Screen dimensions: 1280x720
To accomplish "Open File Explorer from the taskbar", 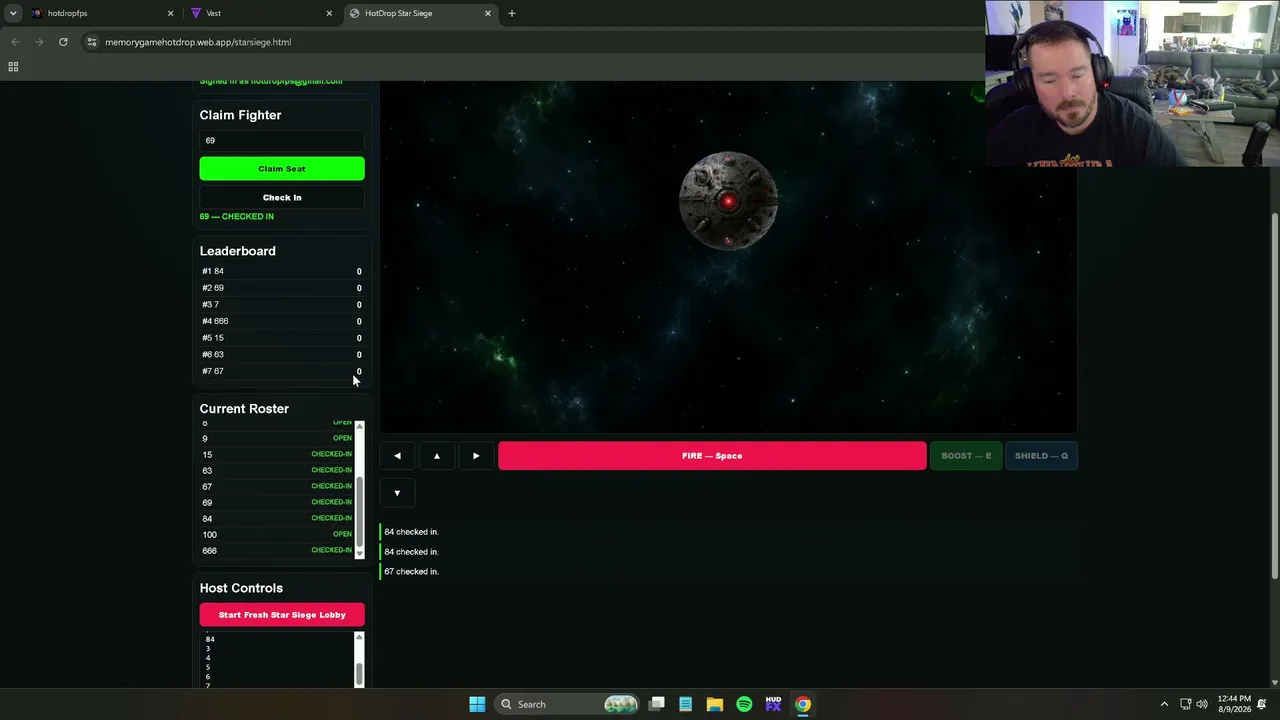I will (715, 704).
